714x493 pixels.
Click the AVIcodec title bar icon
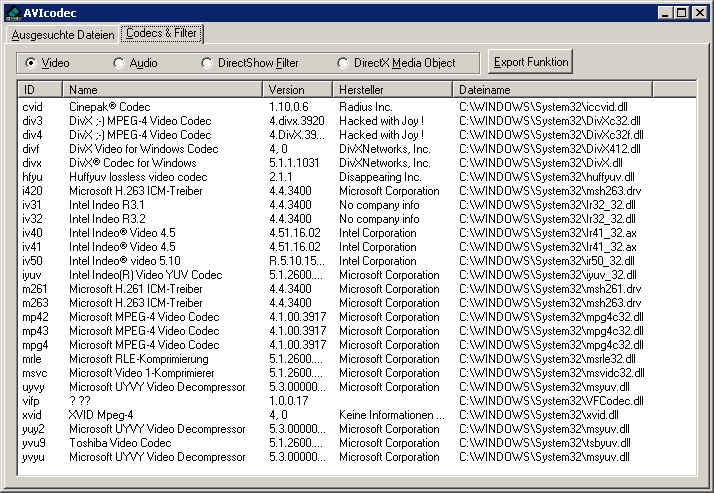click(x=13, y=13)
